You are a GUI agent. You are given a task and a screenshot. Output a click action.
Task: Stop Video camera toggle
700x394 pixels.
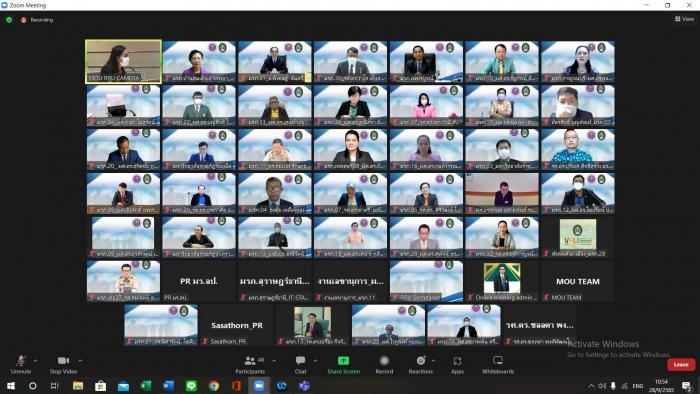63,364
